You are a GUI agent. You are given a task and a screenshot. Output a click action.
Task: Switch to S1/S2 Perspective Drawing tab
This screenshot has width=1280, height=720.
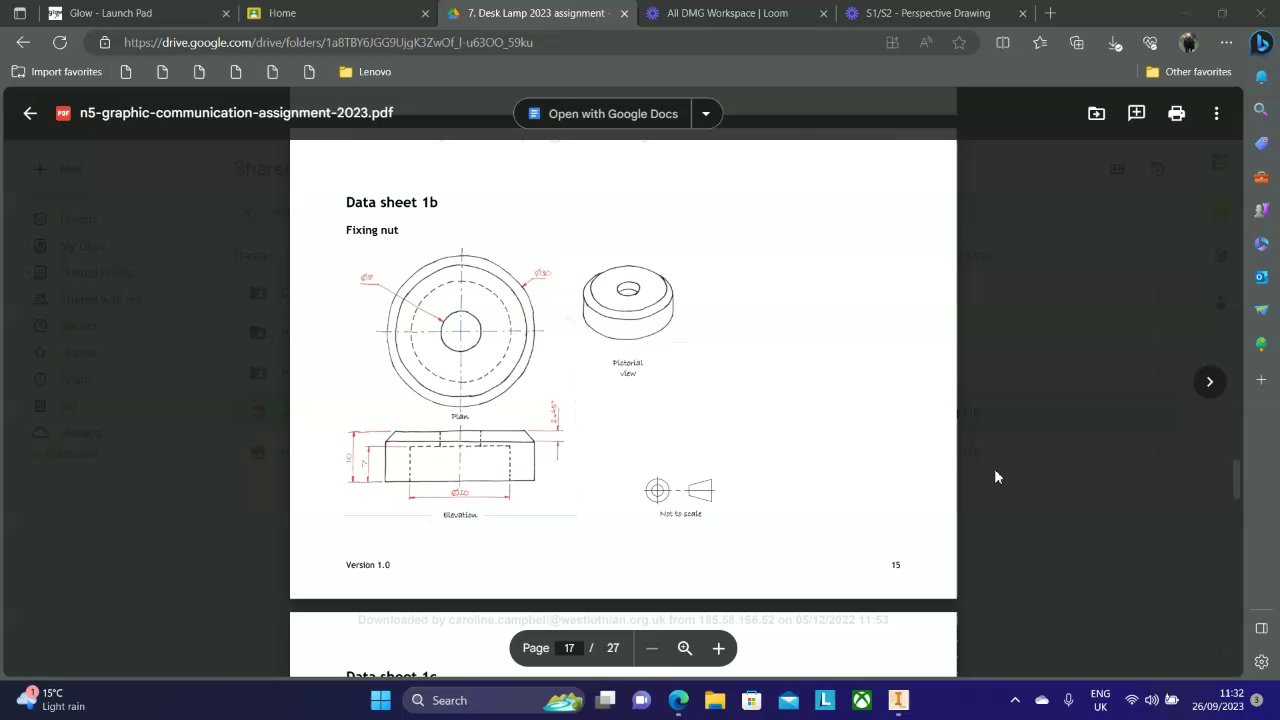click(x=937, y=13)
